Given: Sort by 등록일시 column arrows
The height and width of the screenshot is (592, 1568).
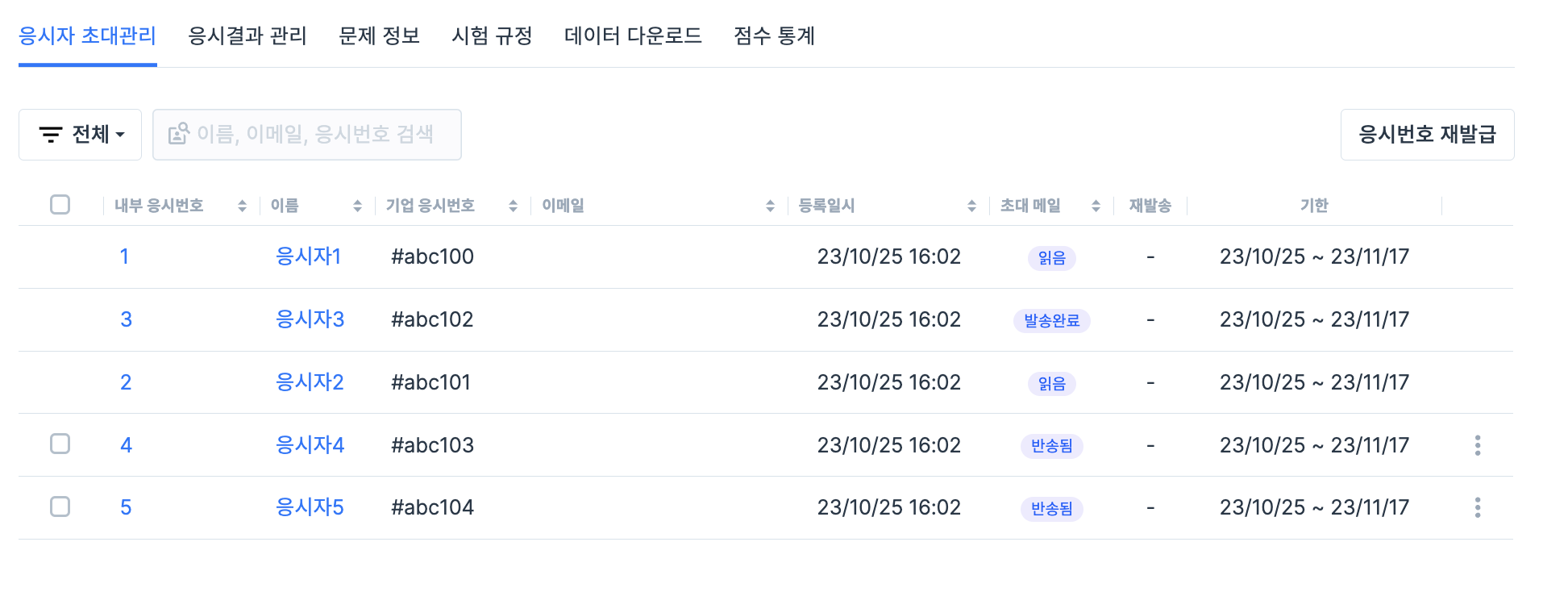Looking at the screenshot, I should [971, 206].
